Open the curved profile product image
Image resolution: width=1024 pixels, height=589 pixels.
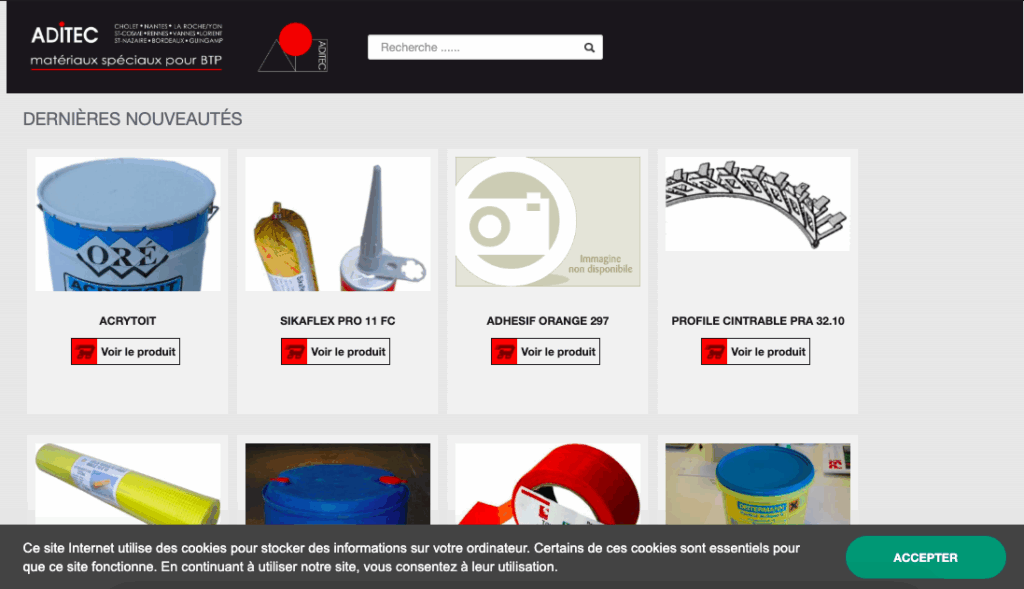point(757,204)
